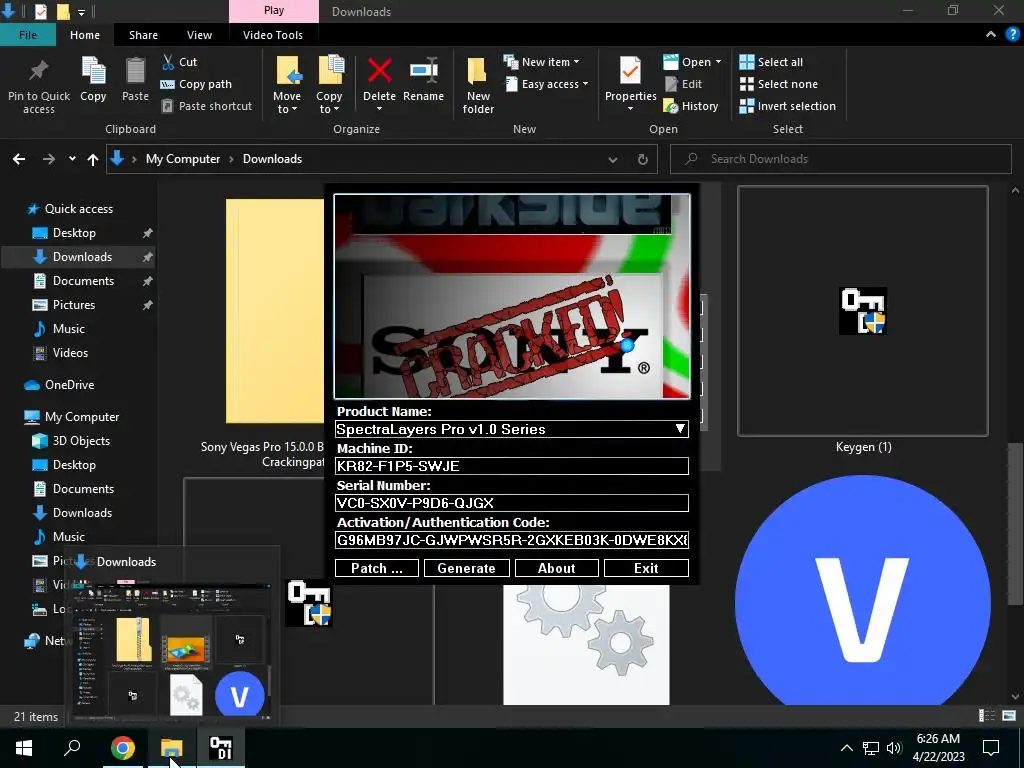Click the Paste icon in the ribbon
Viewport: 1024px width, 768px height.
click(x=135, y=71)
